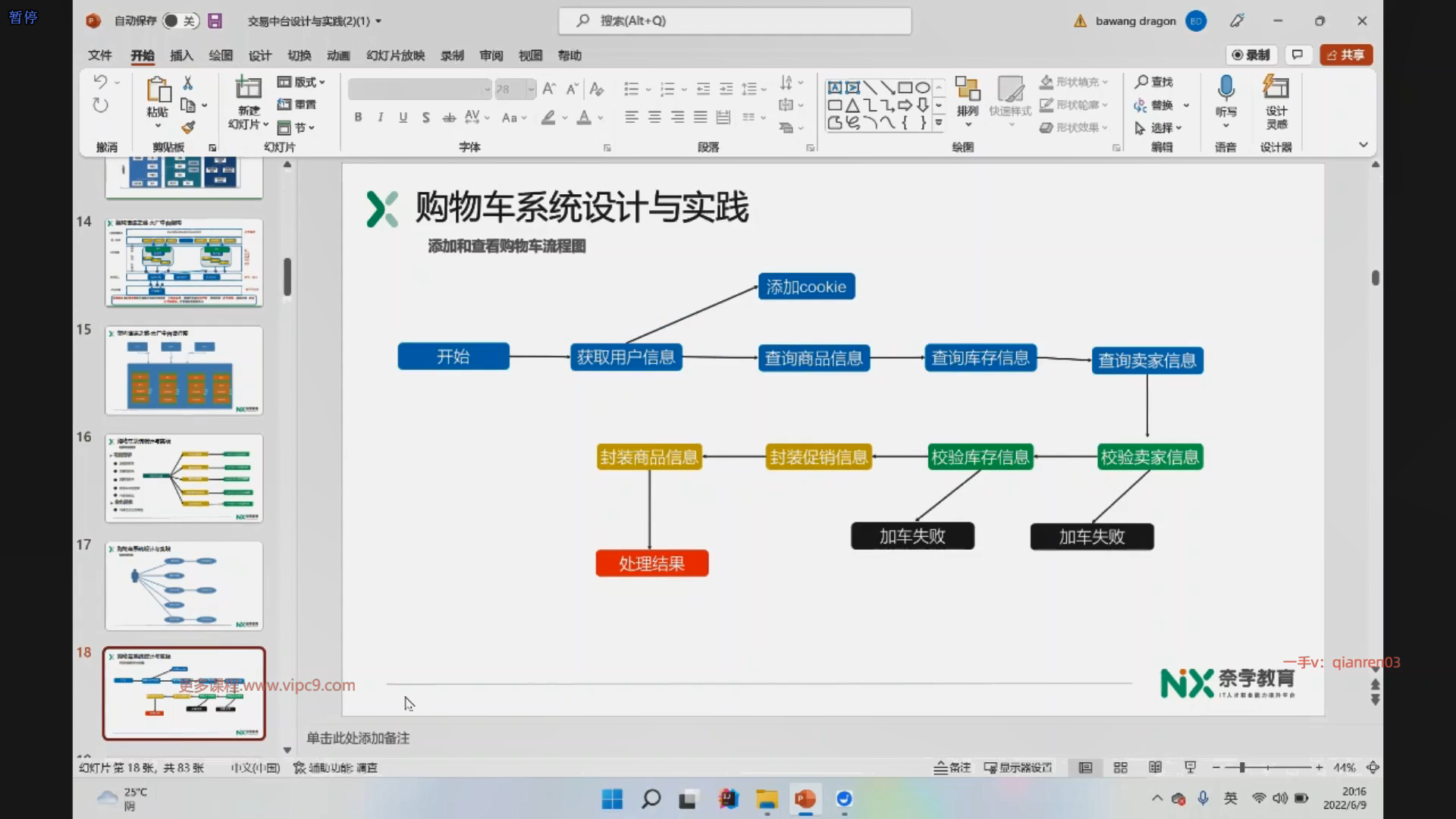The height and width of the screenshot is (819, 1456).
Task: Click the zoom slider handle
Action: coord(1242,767)
